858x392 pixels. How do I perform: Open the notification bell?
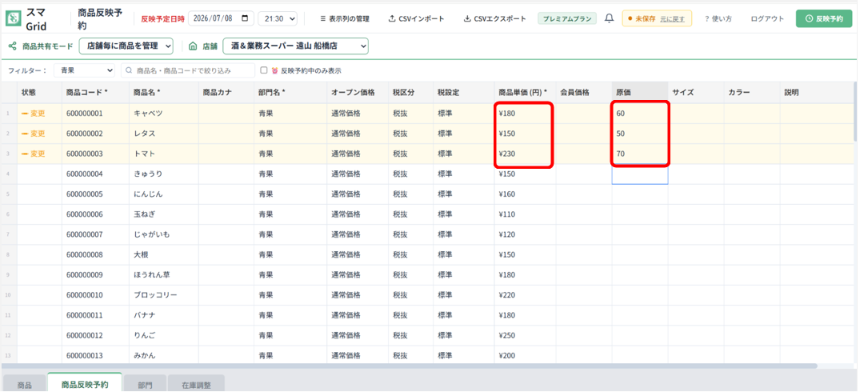click(609, 19)
